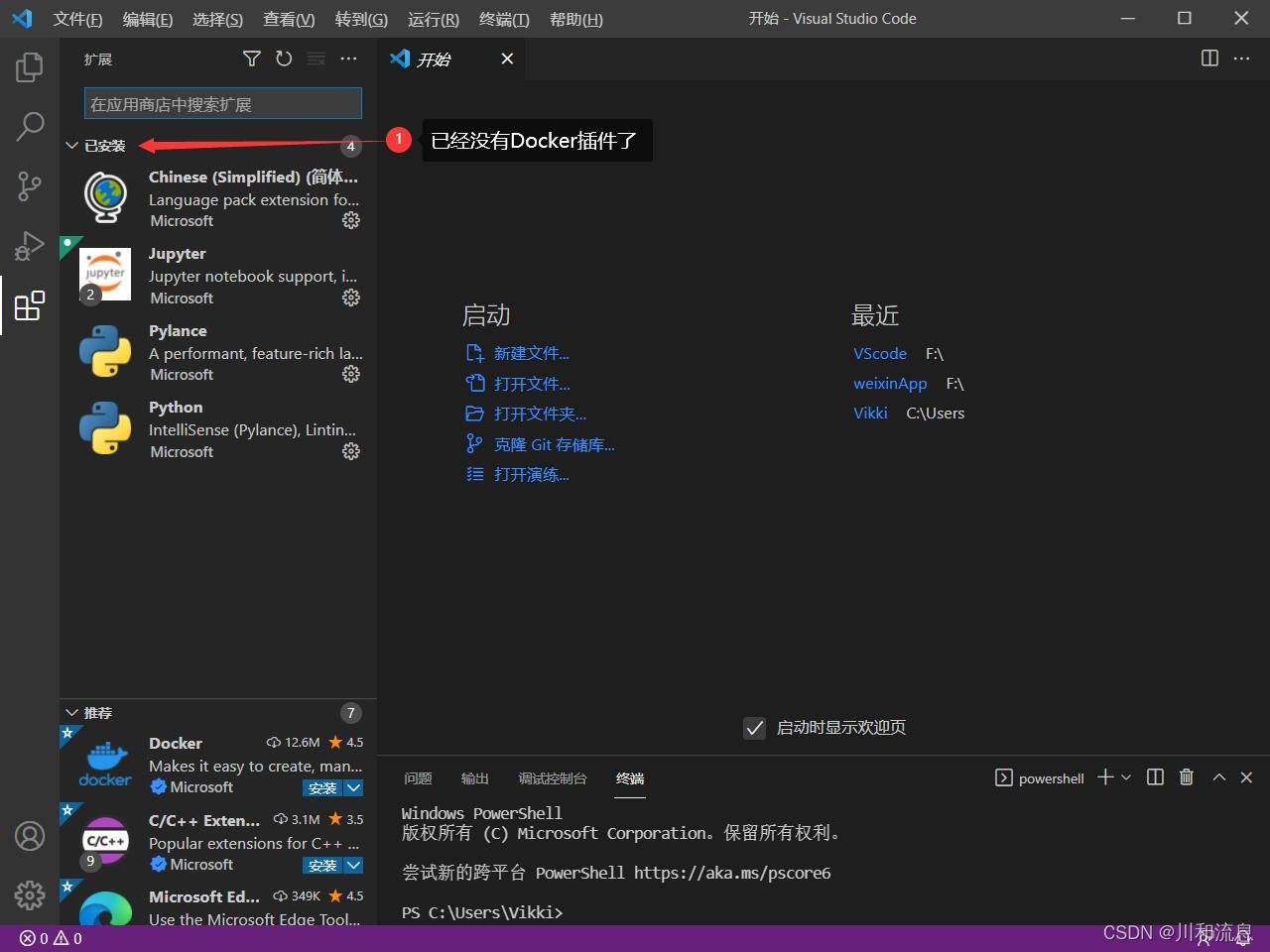The height and width of the screenshot is (952, 1270).
Task: Close the 开始 welcome tab
Action: click(x=507, y=59)
